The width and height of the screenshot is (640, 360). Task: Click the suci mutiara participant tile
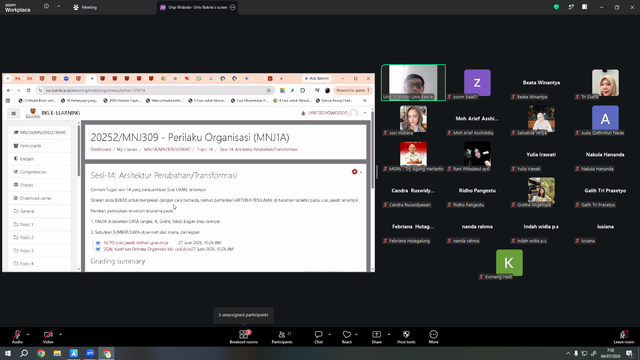413,119
